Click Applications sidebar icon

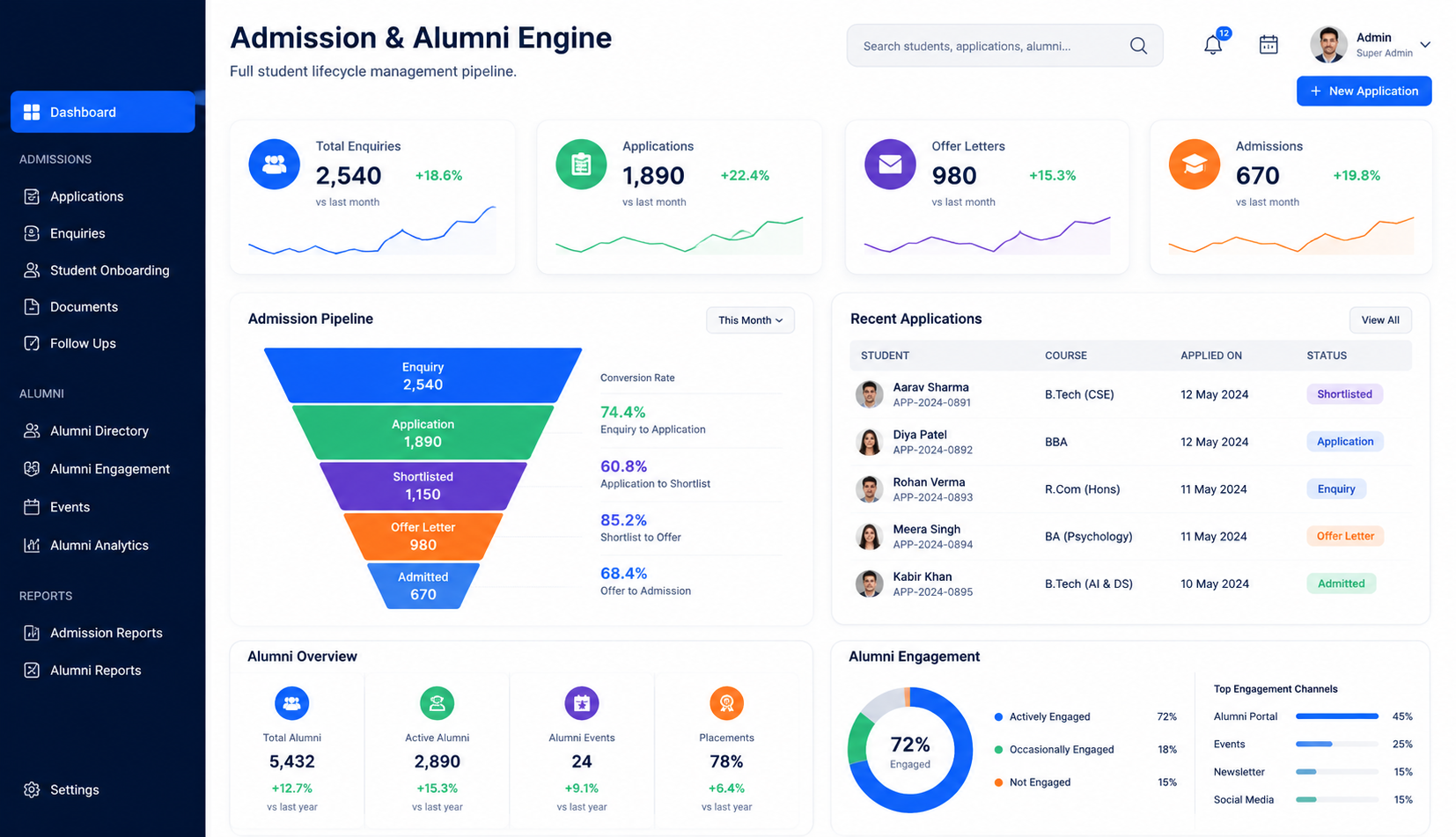pos(32,196)
